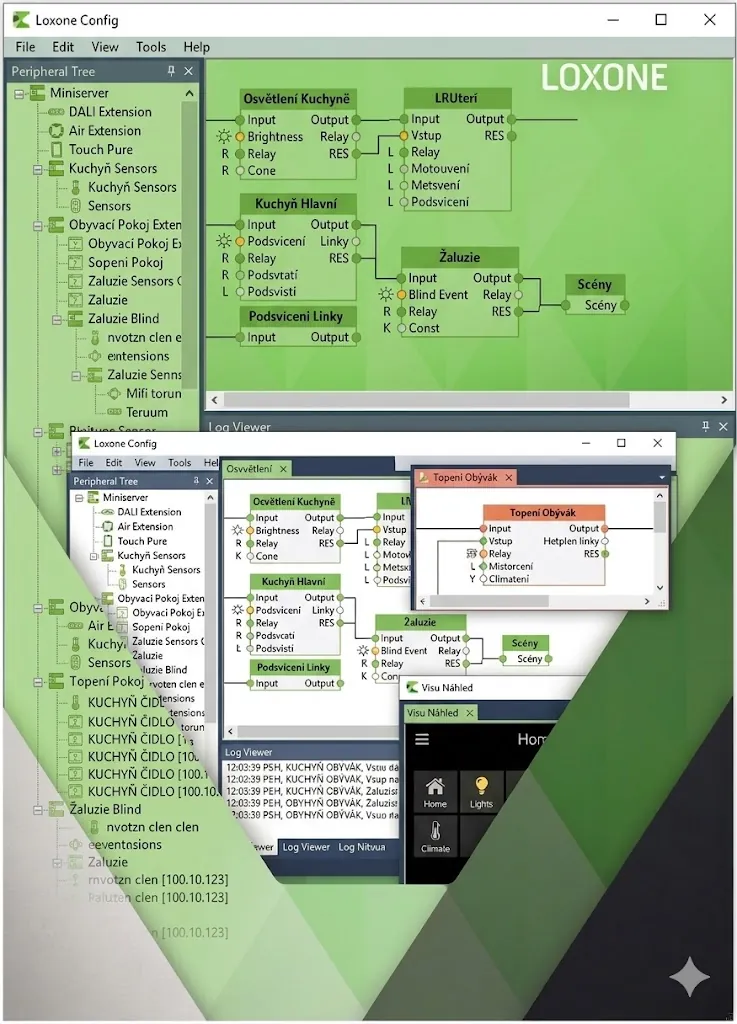Close the Osvvětlení tab
This screenshot has width=737, height=1024.
point(283,469)
